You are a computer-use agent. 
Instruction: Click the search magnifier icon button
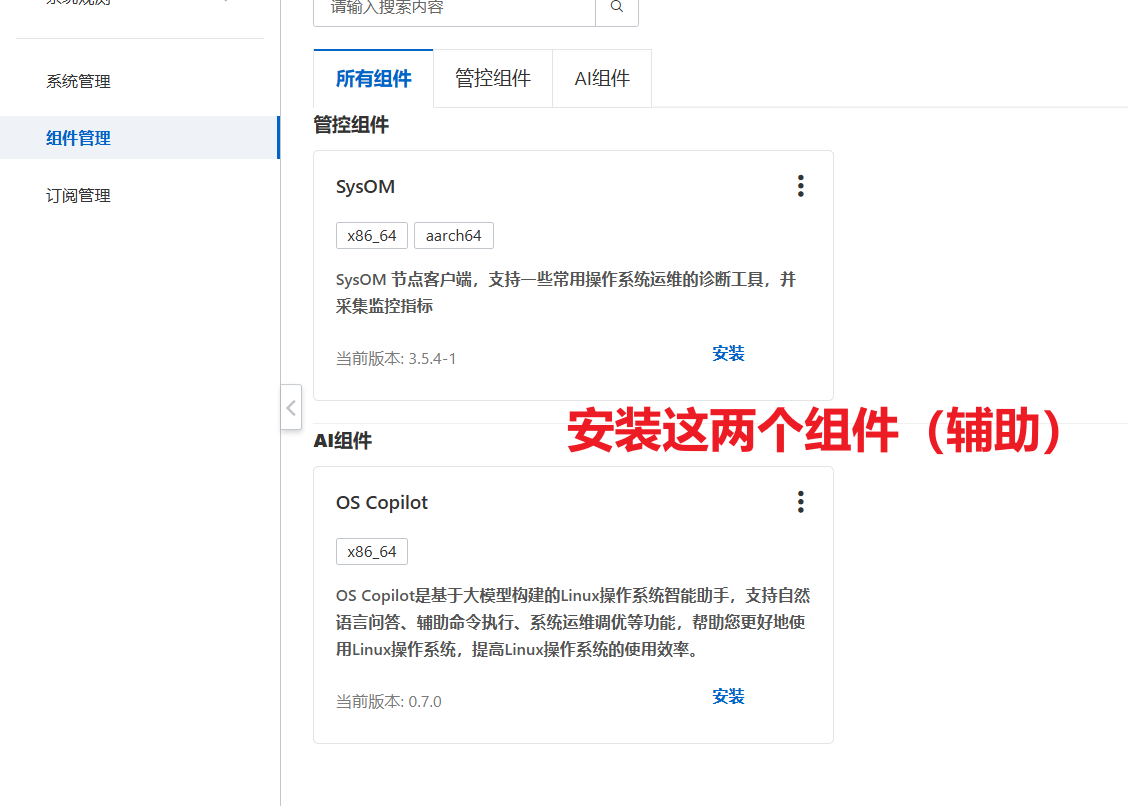point(617,9)
